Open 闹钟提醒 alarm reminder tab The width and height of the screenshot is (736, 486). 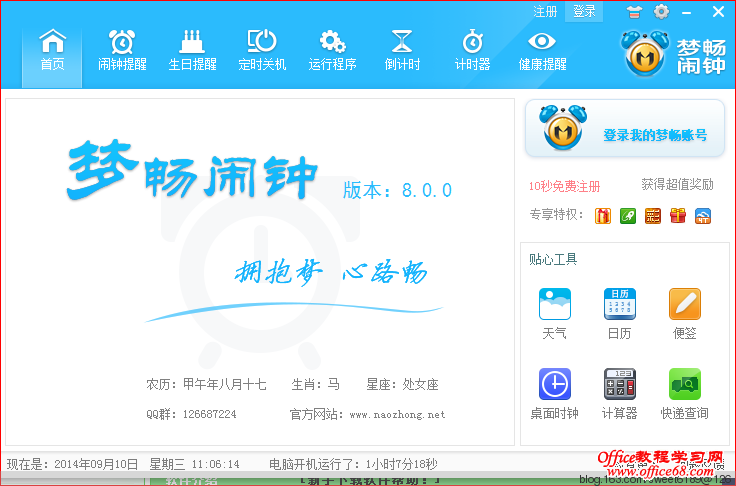[122, 51]
